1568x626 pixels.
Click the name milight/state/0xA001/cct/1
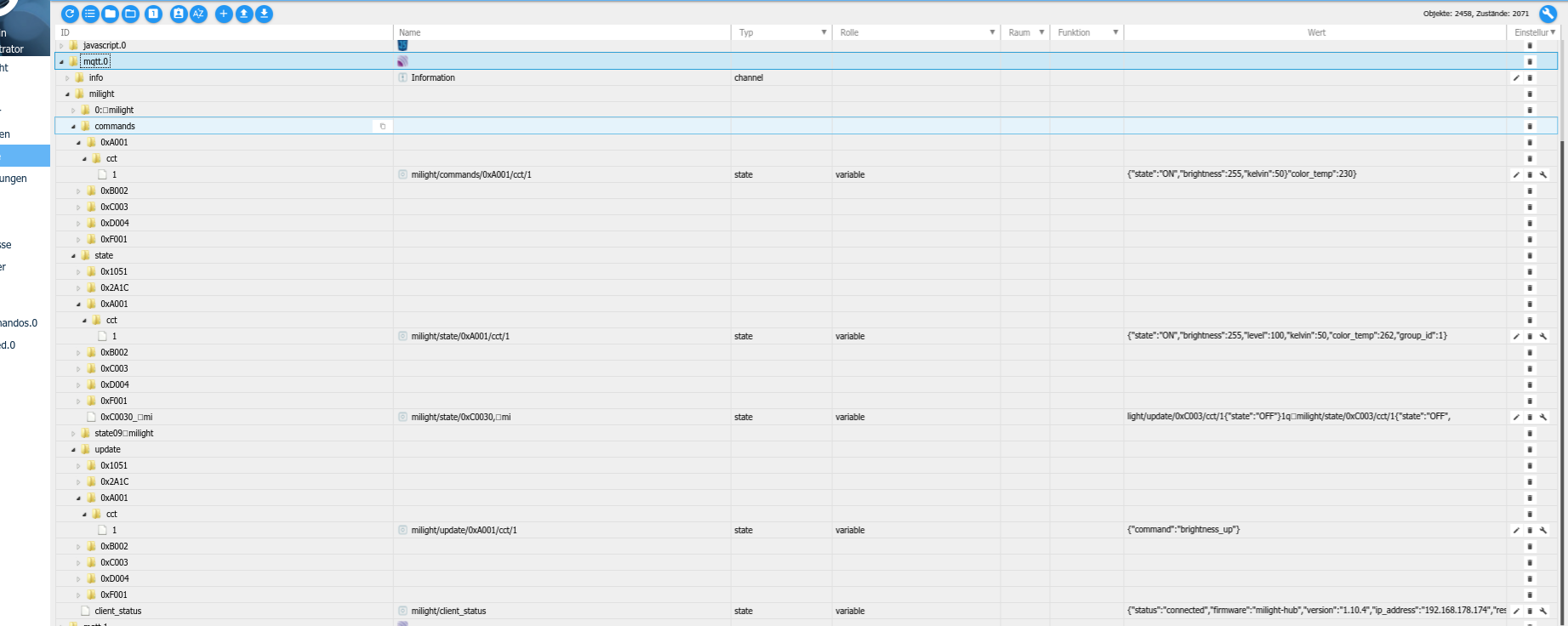pyautogui.click(x=460, y=337)
